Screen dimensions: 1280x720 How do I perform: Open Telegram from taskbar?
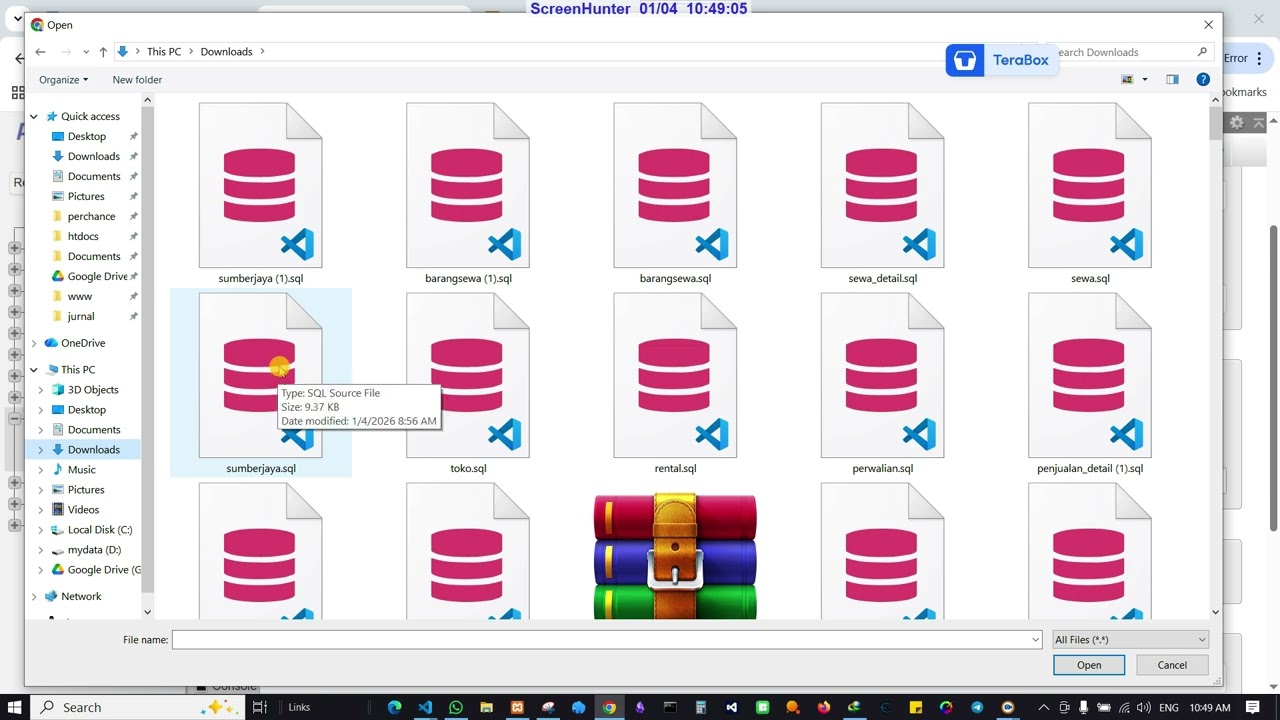[x=977, y=707]
